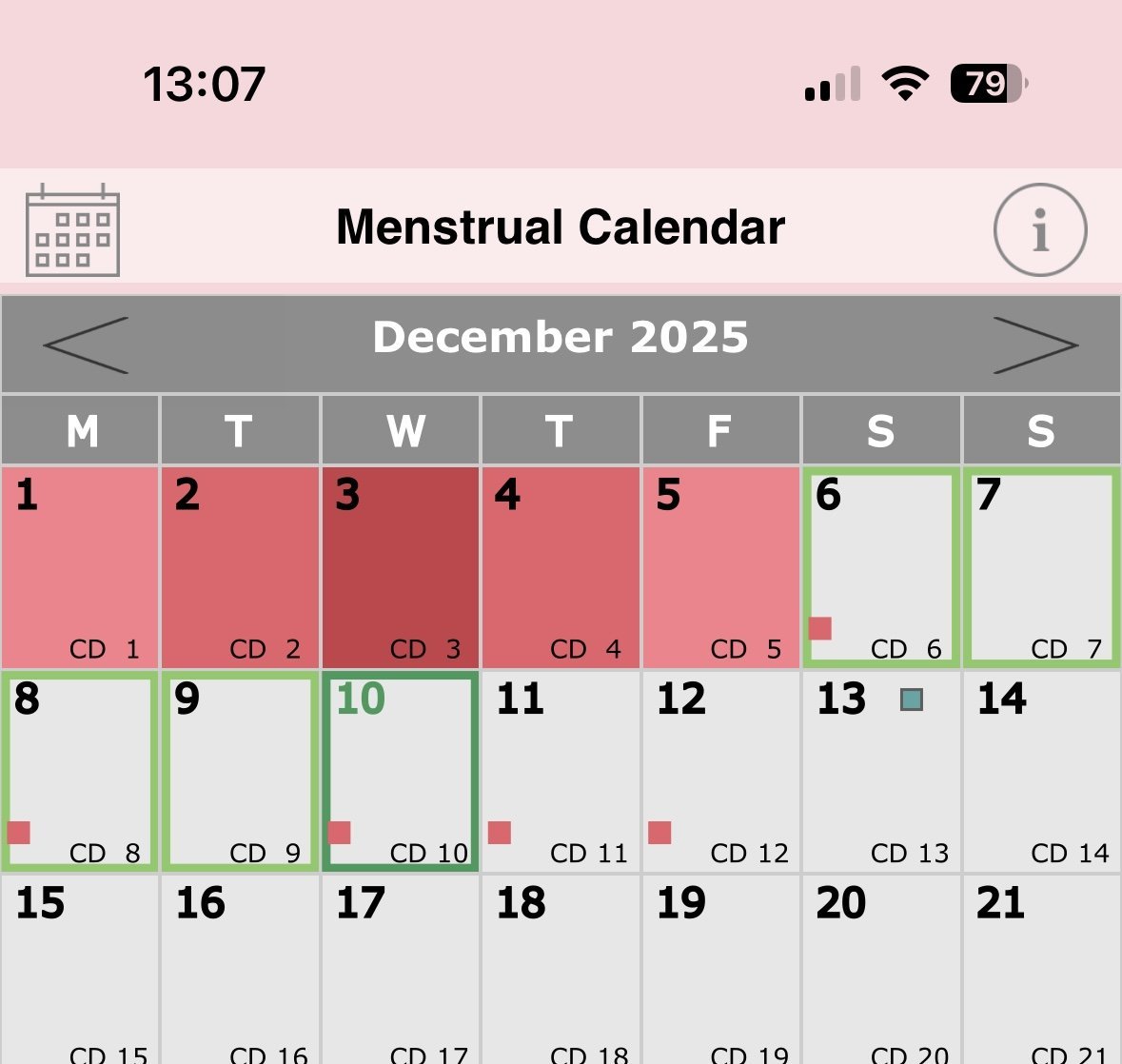Select December 14 day cell
The image size is (1122, 1064).
click(1042, 771)
